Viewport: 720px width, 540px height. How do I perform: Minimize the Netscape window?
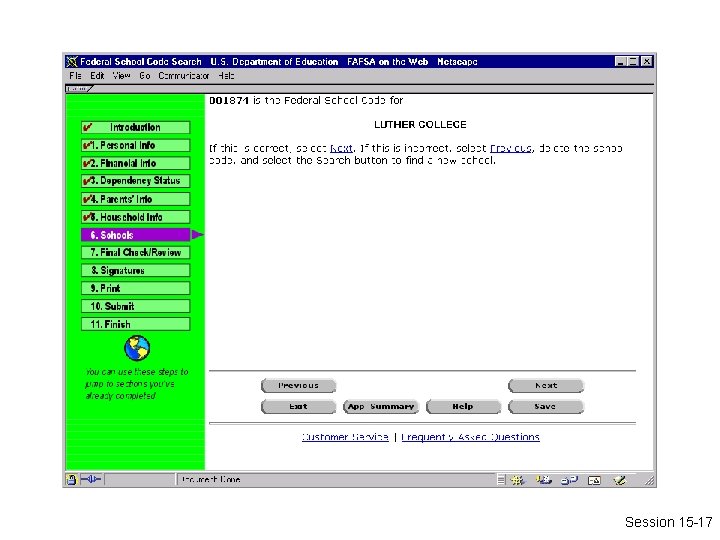[620, 62]
